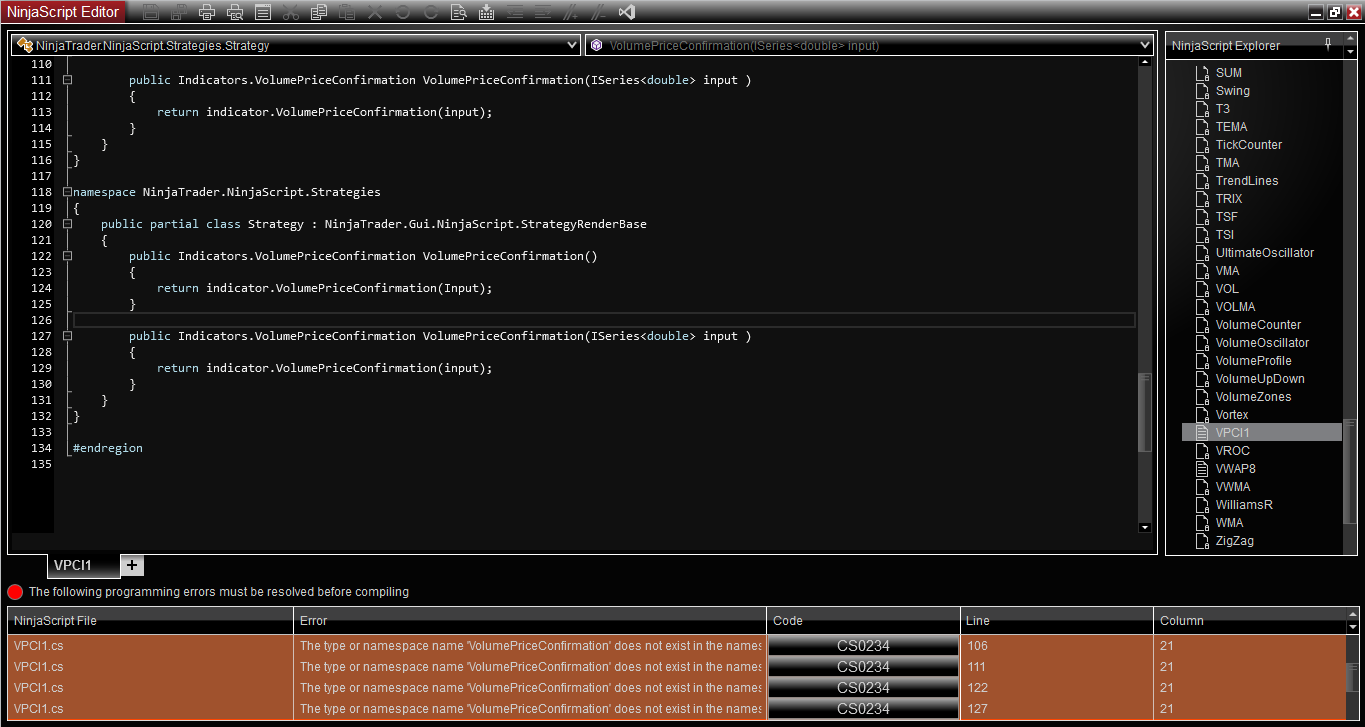Copy selection using the toolbar icon
Screen dimensions: 1365x727
[x=319, y=13]
